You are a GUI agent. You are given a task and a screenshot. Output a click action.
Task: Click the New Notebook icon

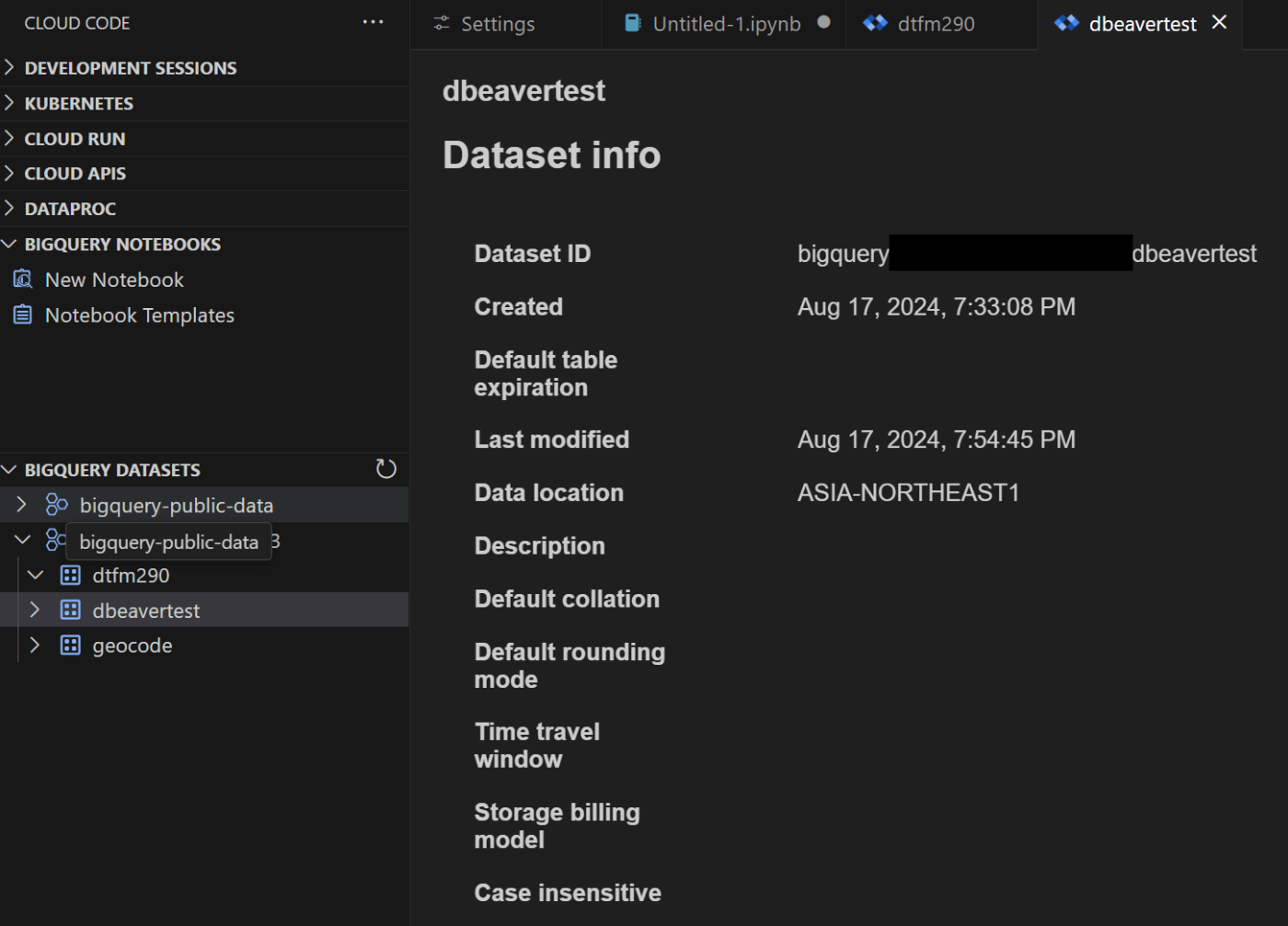[23, 280]
